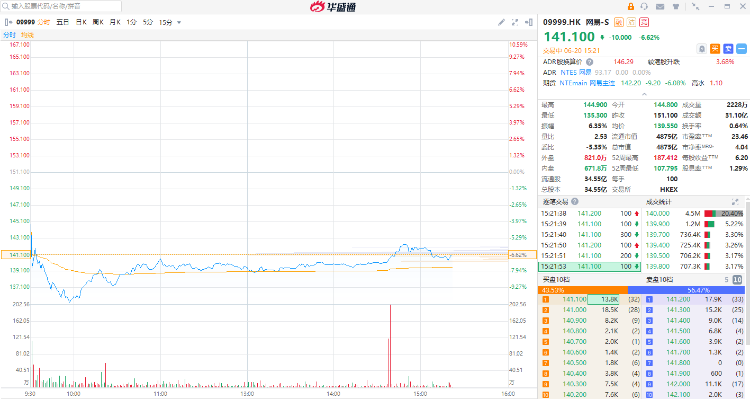Click ask level 9 price 142.000

point(678,384)
